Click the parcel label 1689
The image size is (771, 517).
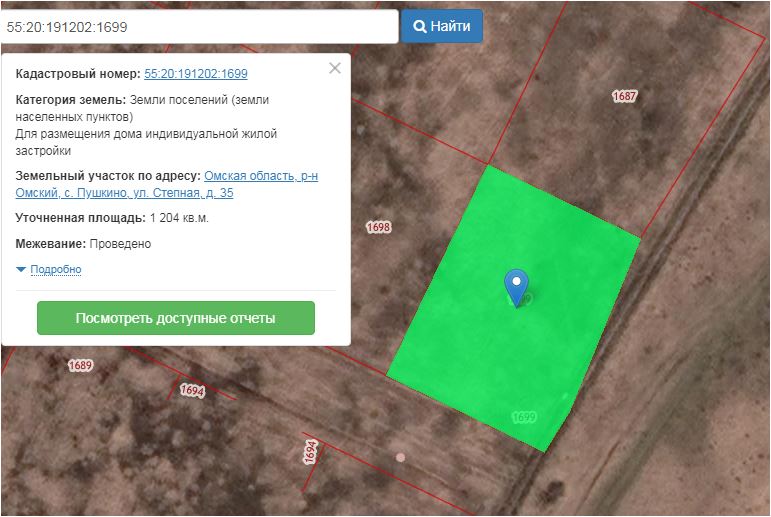(x=80, y=365)
